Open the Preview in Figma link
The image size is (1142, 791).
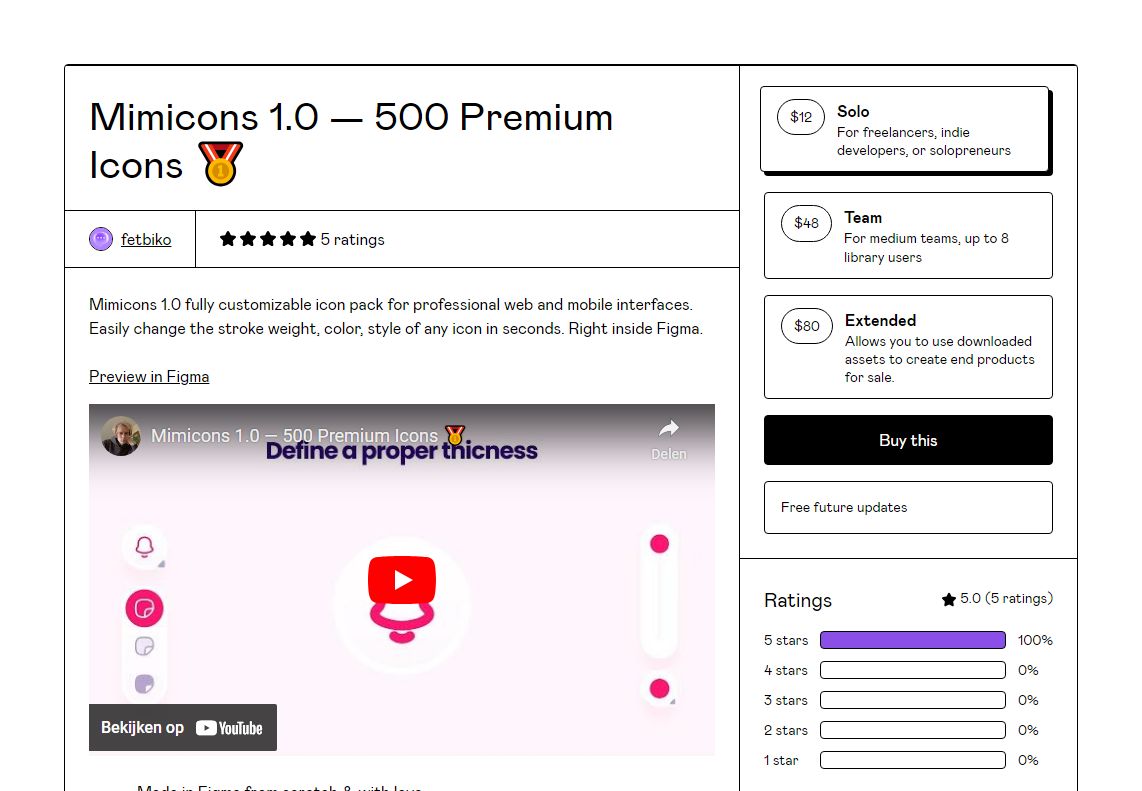(x=149, y=377)
